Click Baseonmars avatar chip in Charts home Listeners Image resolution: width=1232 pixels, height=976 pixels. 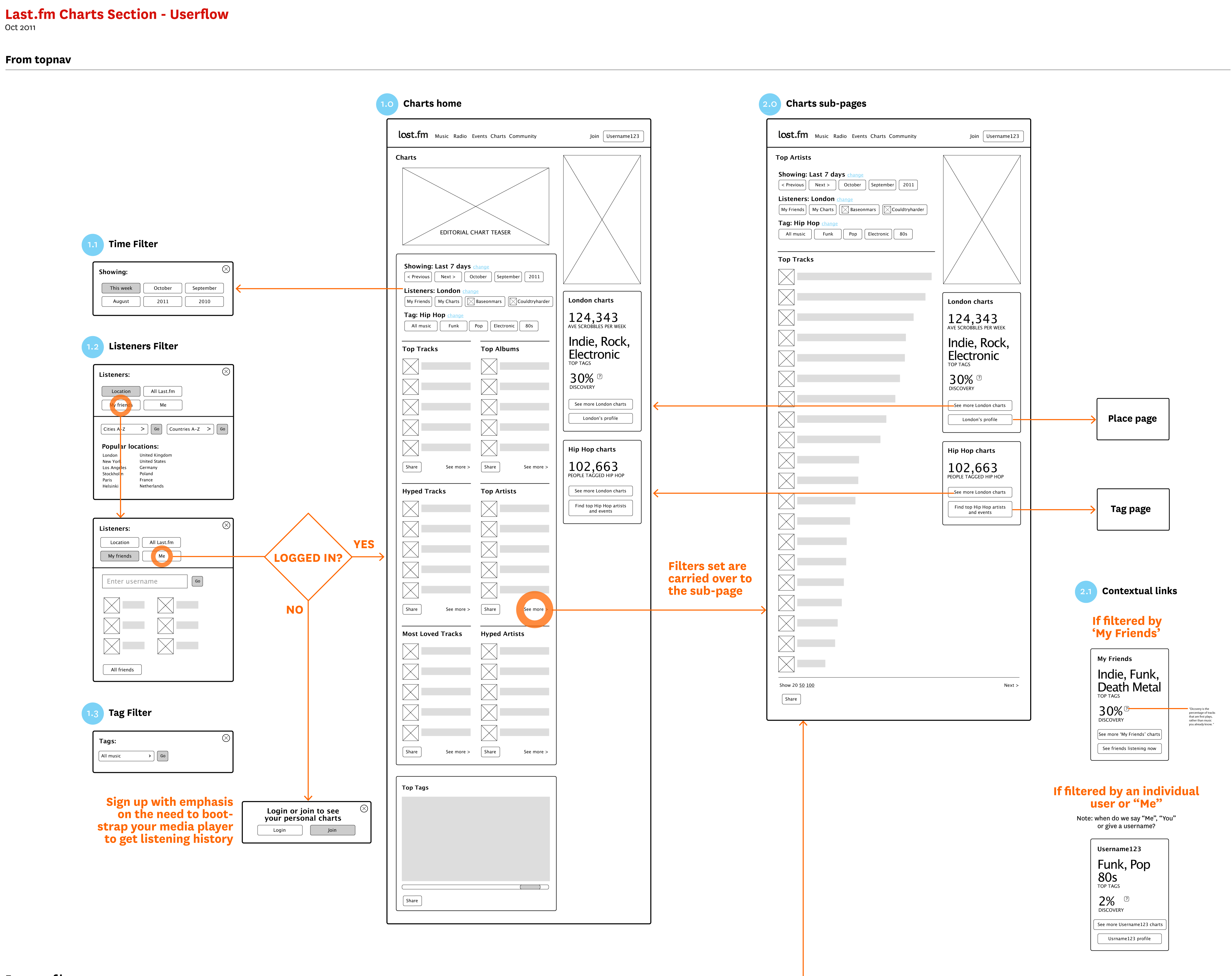[485, 301]
